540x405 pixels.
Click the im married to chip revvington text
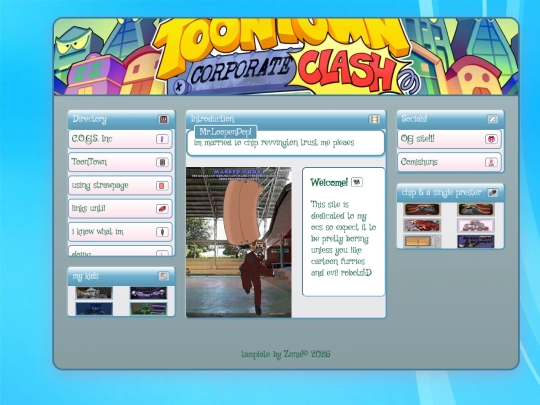click(274, 143)
